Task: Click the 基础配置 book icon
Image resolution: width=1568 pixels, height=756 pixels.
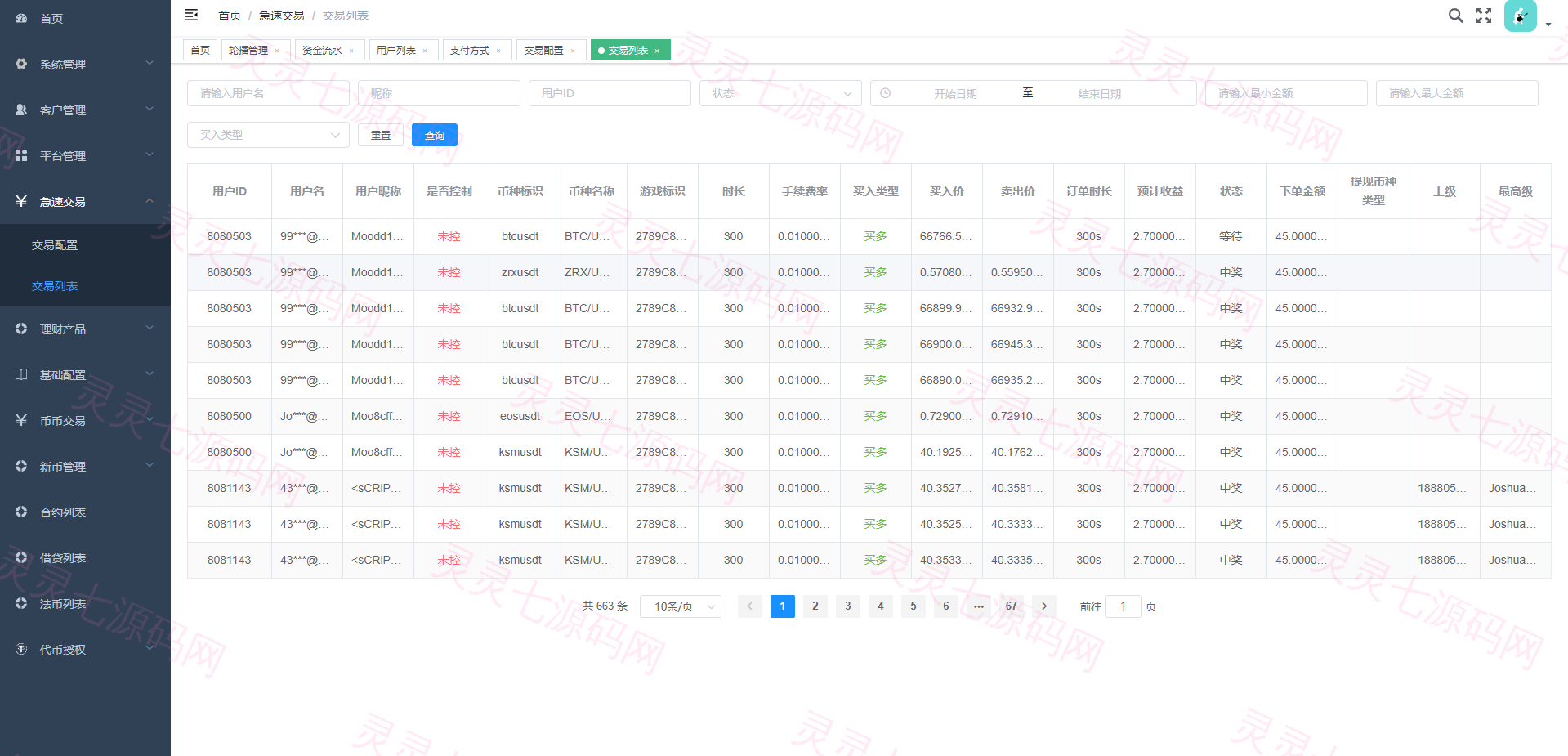Action: click(x=21, y=374)
